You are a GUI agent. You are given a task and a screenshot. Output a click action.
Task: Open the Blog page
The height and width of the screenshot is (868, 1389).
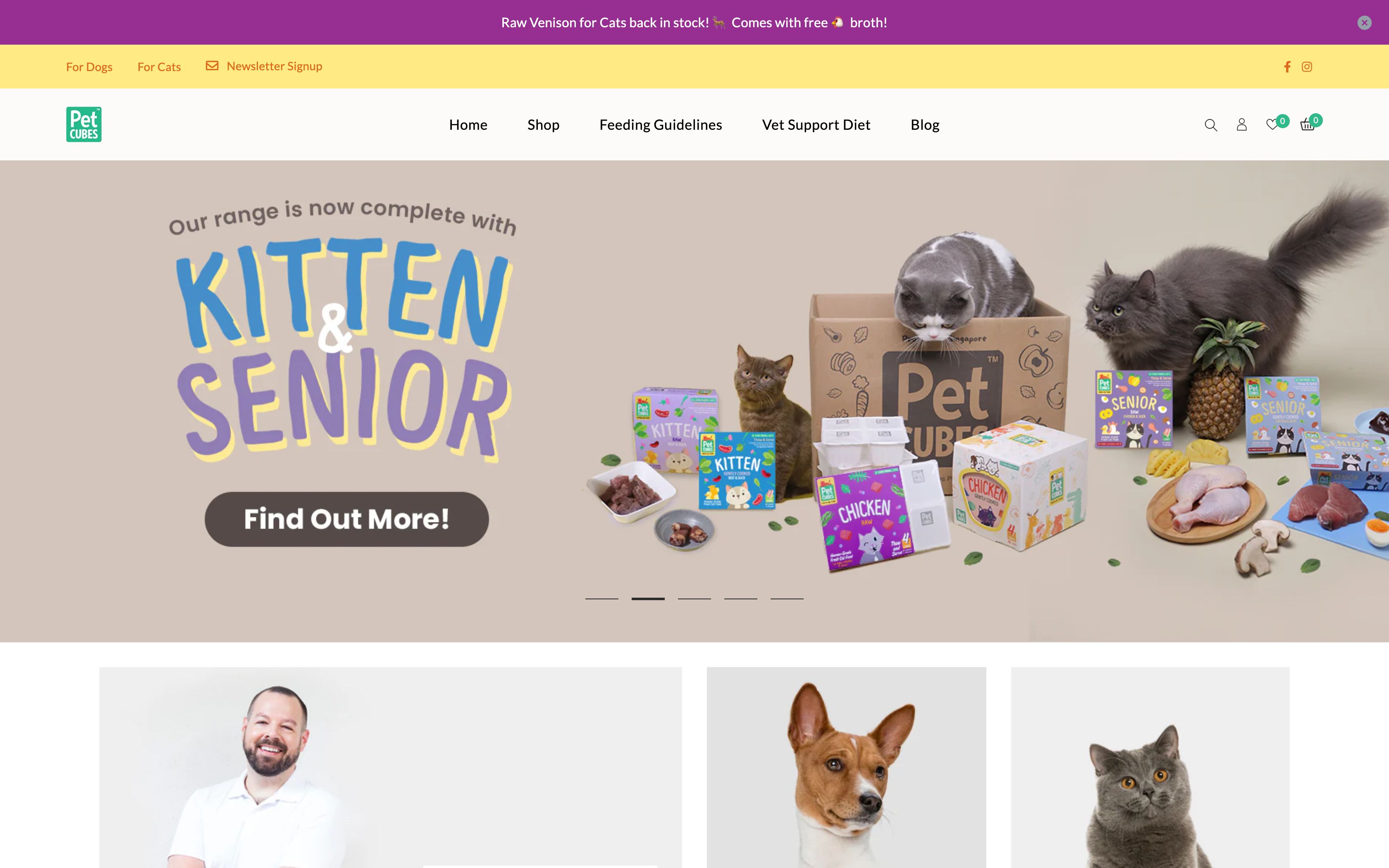coord(925,124)
